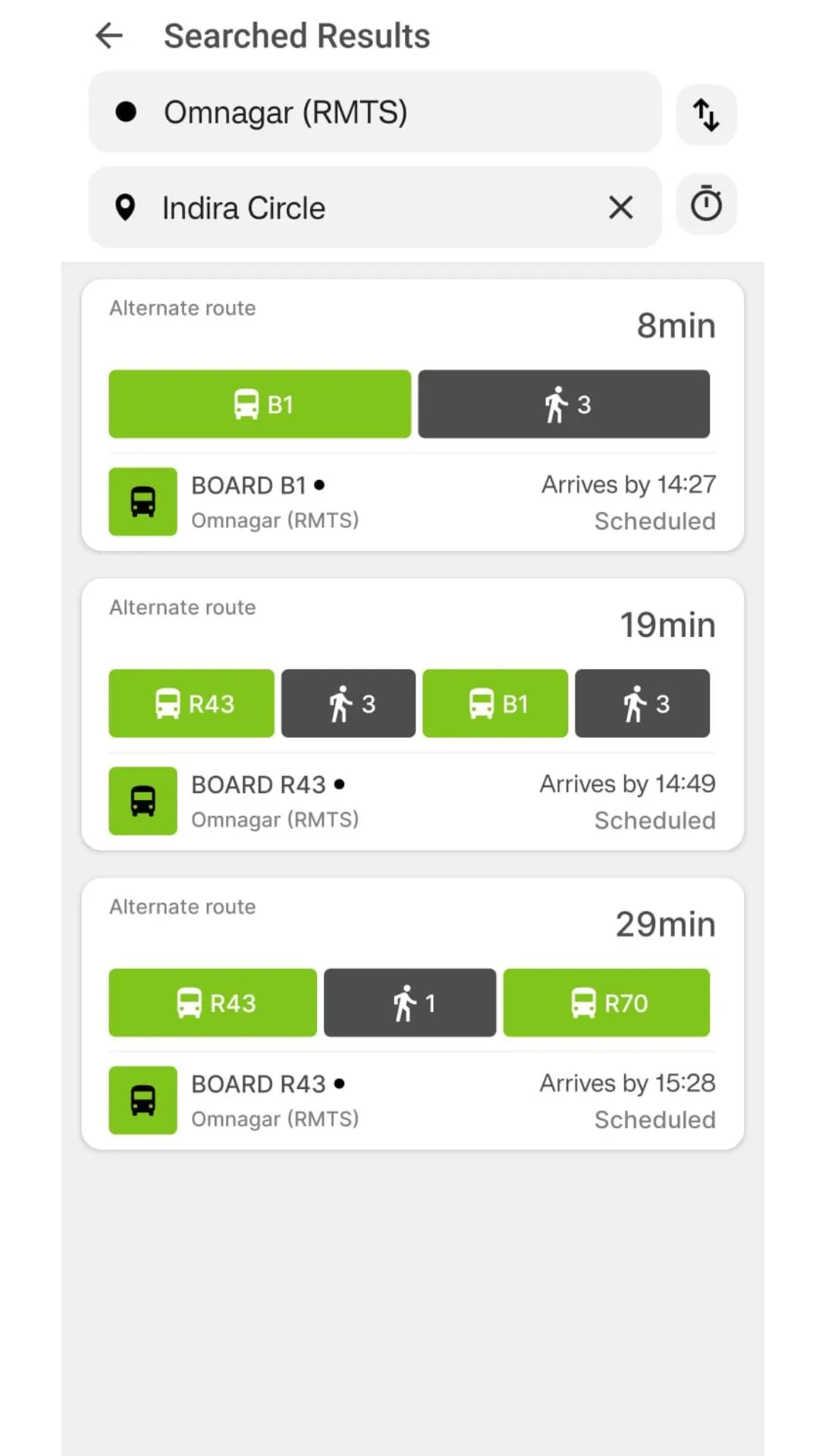Tap the walk 3 segment in 8min route
The height and width of the screenshot is (1456, 819).
564,404
